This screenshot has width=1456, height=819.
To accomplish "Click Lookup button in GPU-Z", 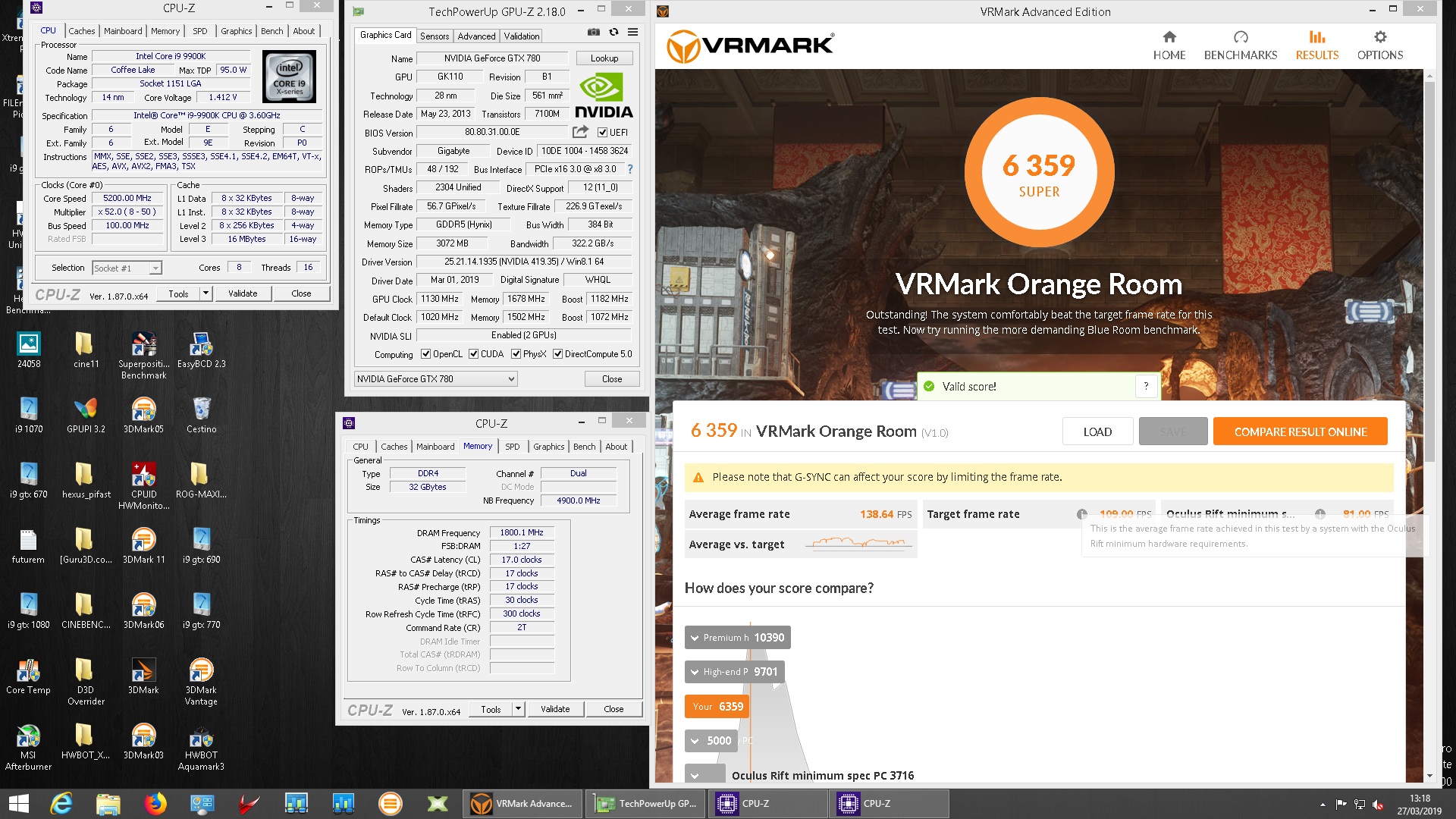I will pyautogui.click(x=604, y=58).
